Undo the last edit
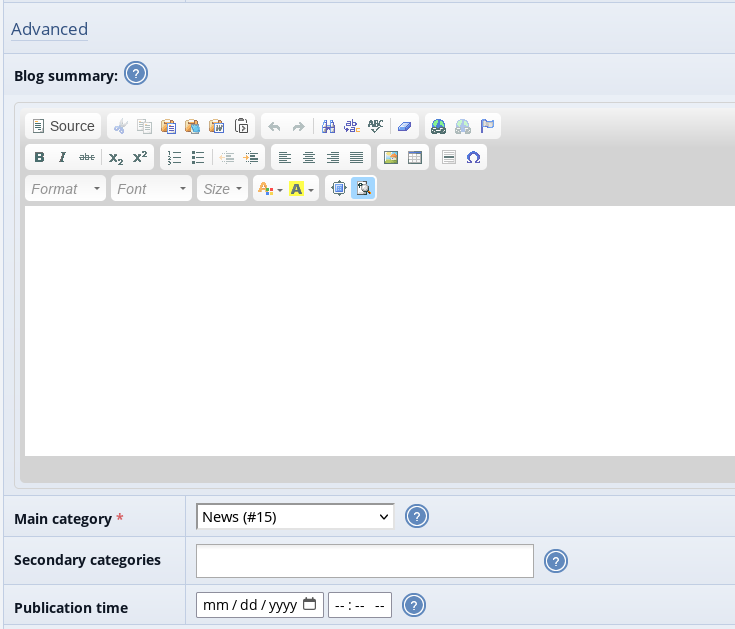 click(274, 126)
